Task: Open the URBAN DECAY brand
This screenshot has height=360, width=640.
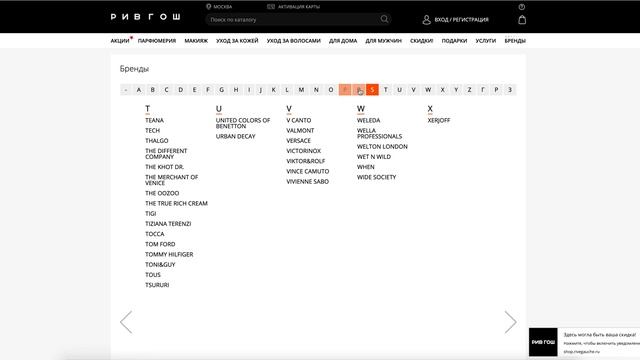Action: 236,137
